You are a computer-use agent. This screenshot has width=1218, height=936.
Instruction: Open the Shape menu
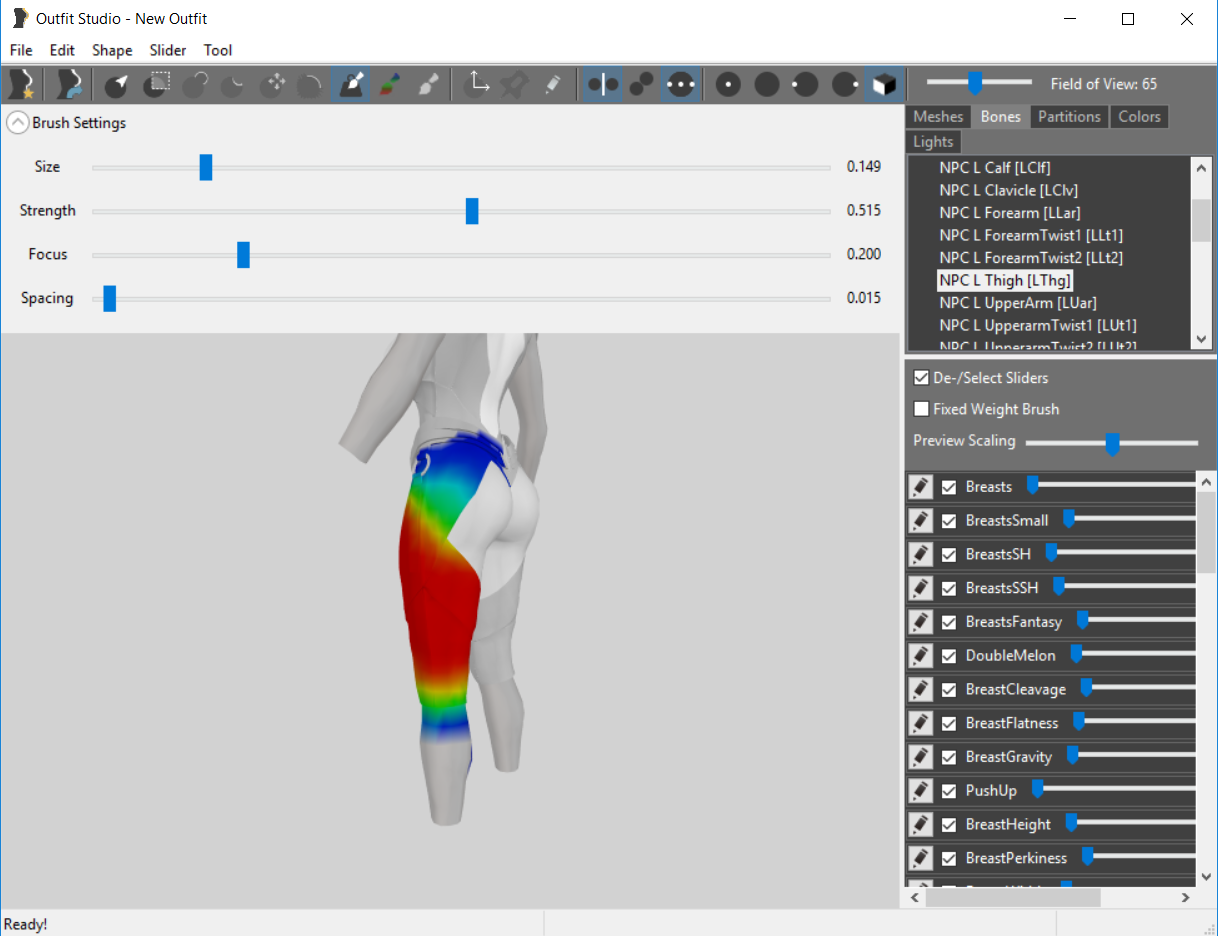[x=112, y=50]
